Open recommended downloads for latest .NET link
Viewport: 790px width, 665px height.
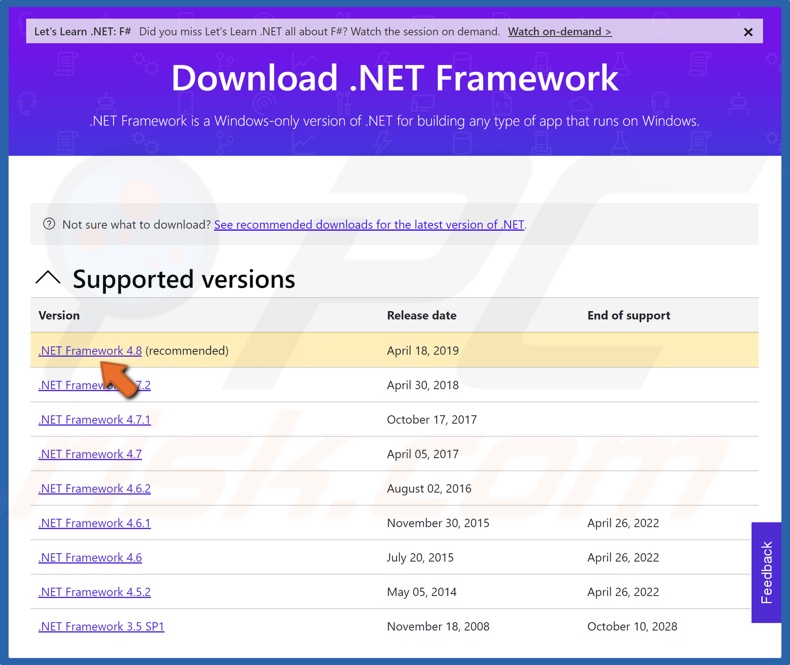coord(369,224)
